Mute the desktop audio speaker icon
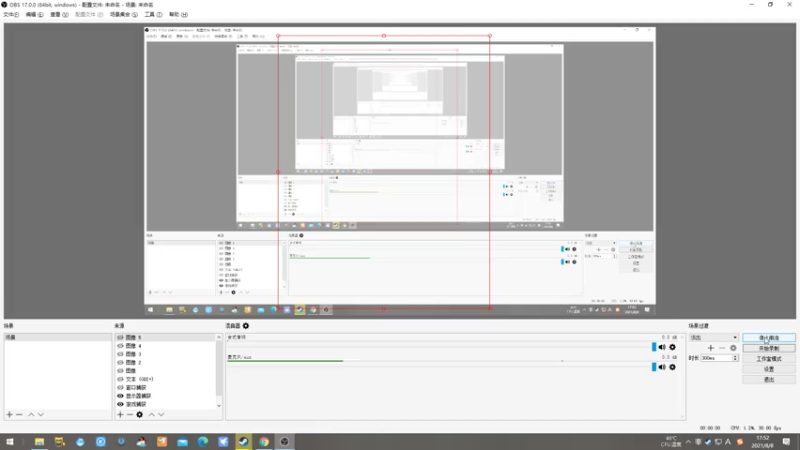 662,347
